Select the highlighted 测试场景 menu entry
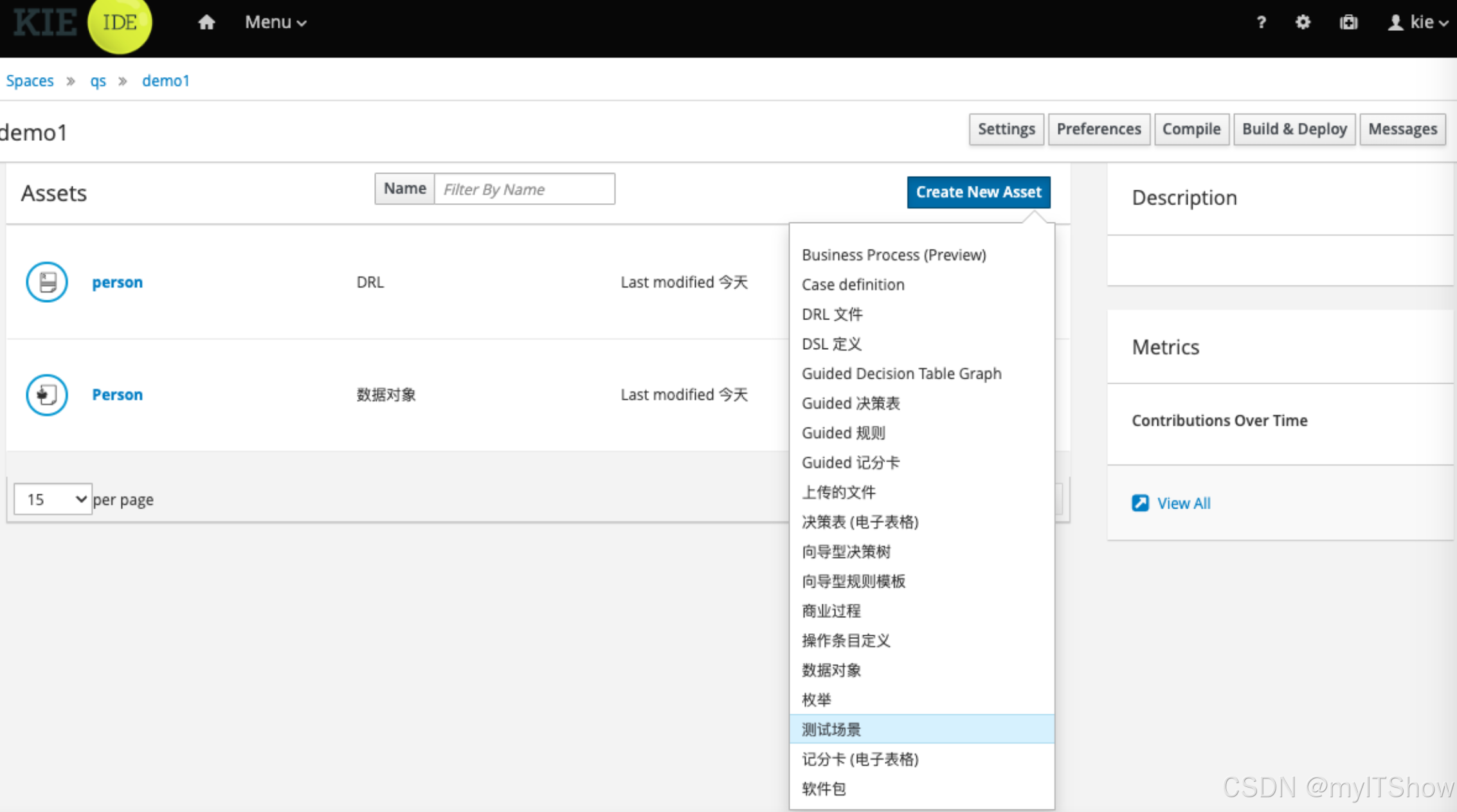This screenshot has height=812, width=1457. (x=831, y=729)
